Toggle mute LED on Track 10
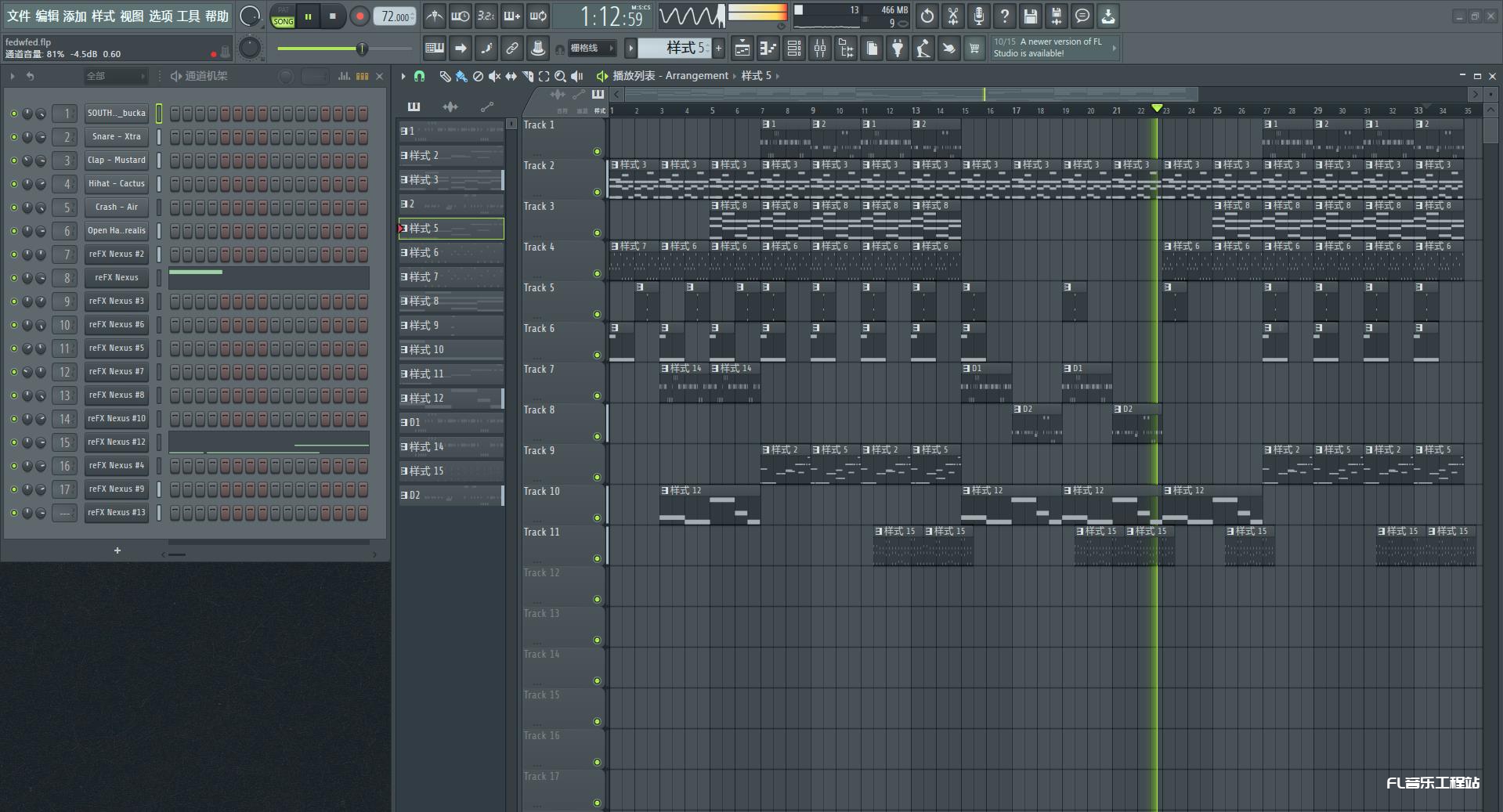The width and height of the screenshot is (1503, 812). (x=597, y=518)
